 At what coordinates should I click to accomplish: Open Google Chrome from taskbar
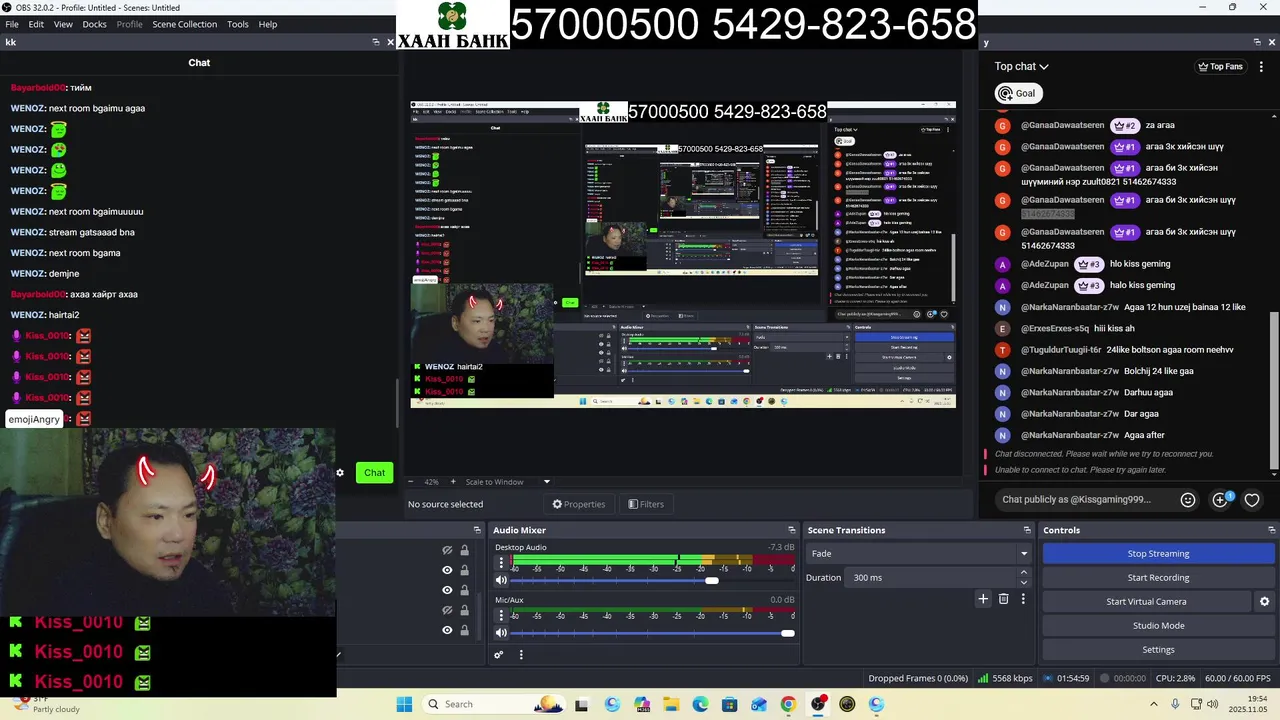pos(788,704)
